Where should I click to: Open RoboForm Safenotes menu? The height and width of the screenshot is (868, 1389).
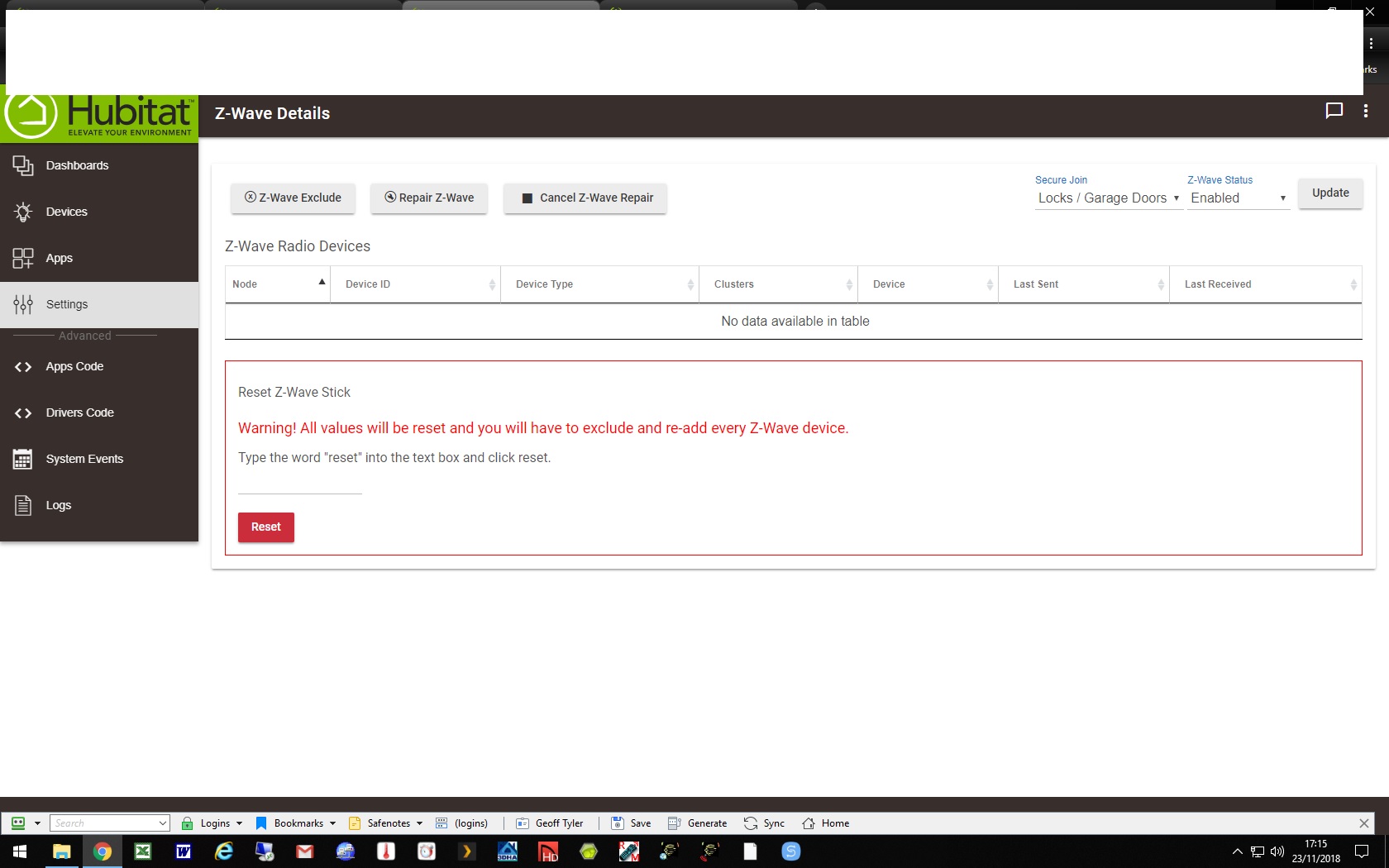coord(386,823)
